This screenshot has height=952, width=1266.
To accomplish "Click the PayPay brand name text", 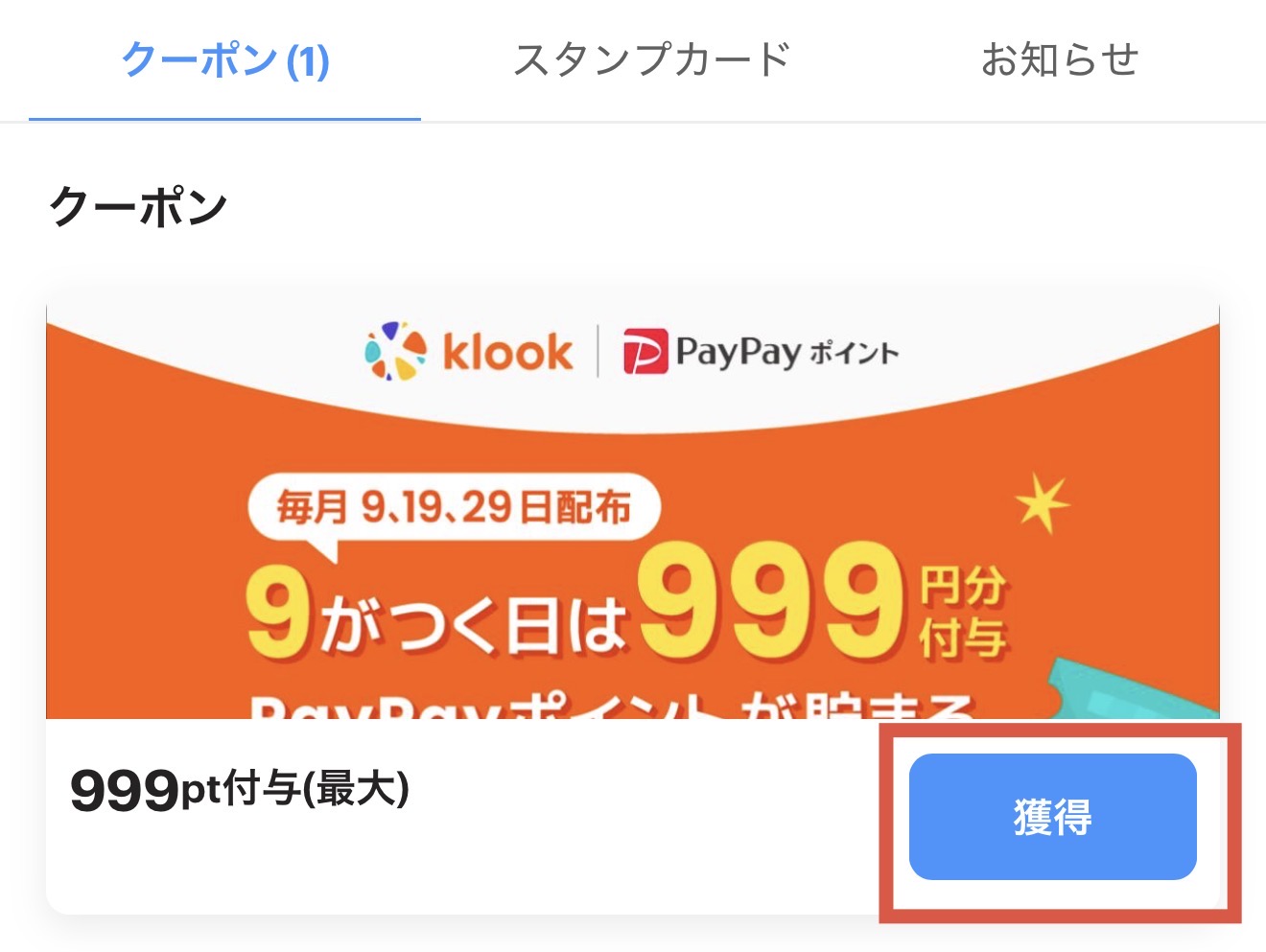I will (737, 352).
